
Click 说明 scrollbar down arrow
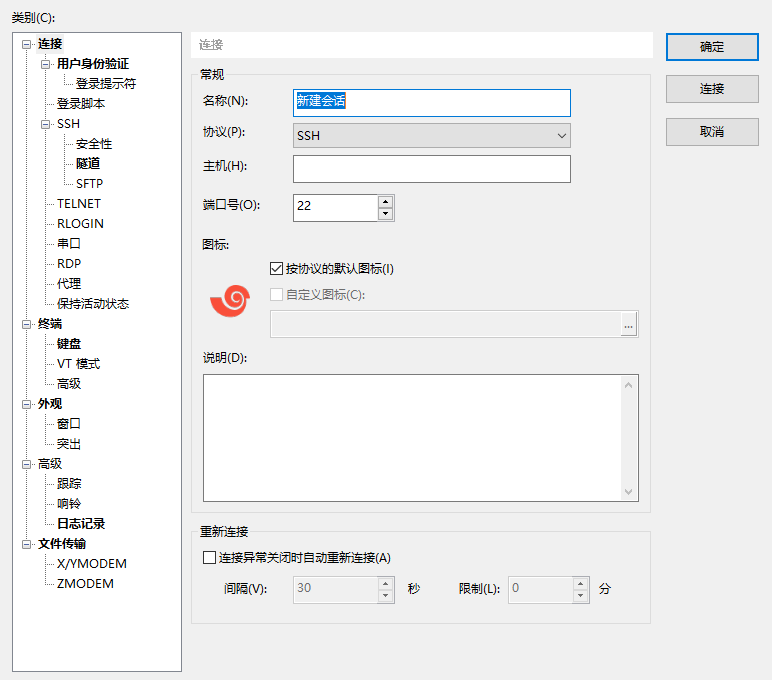(628, 491)
